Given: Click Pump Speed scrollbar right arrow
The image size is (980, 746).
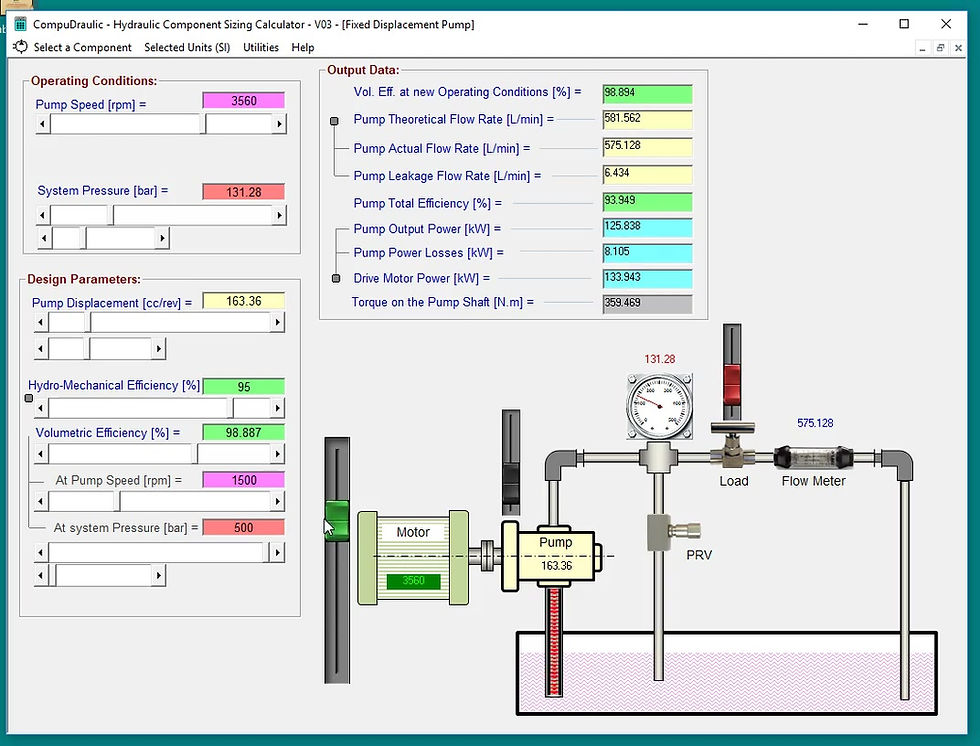Looking at the screenshot, I should (x=279, y=124).
